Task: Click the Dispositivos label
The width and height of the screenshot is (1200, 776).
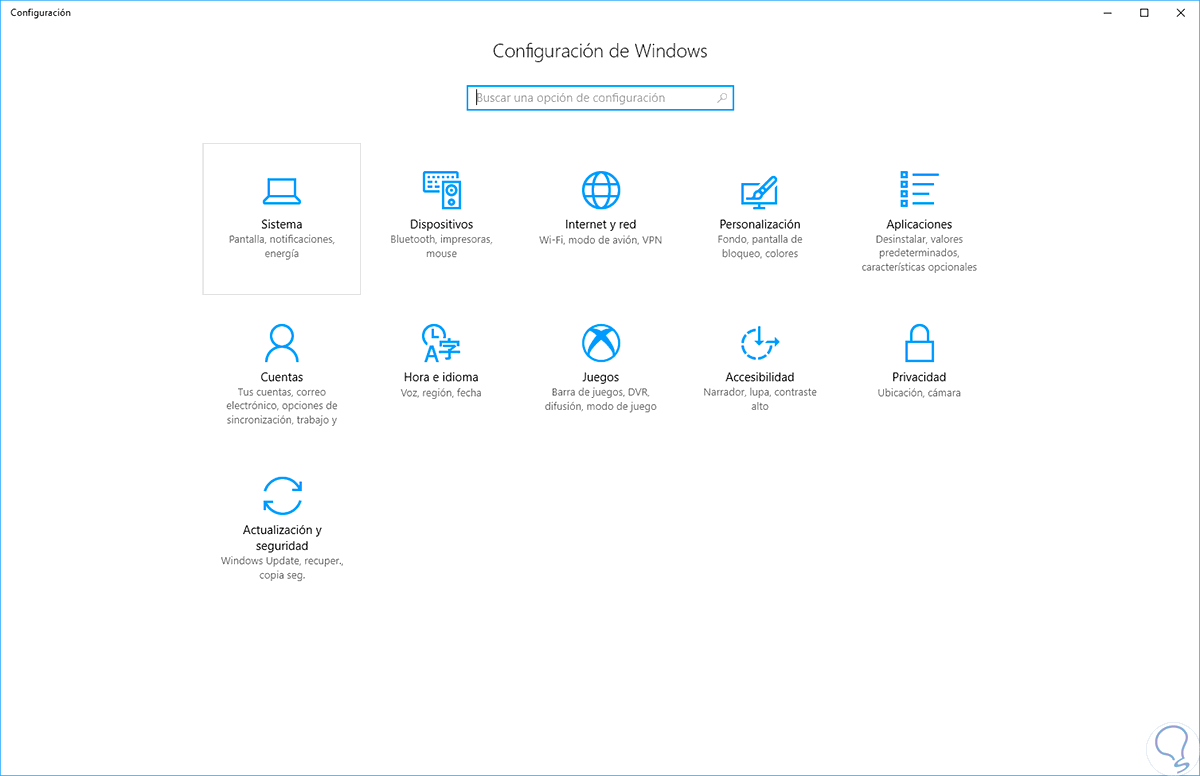Action: coord(441,224)
